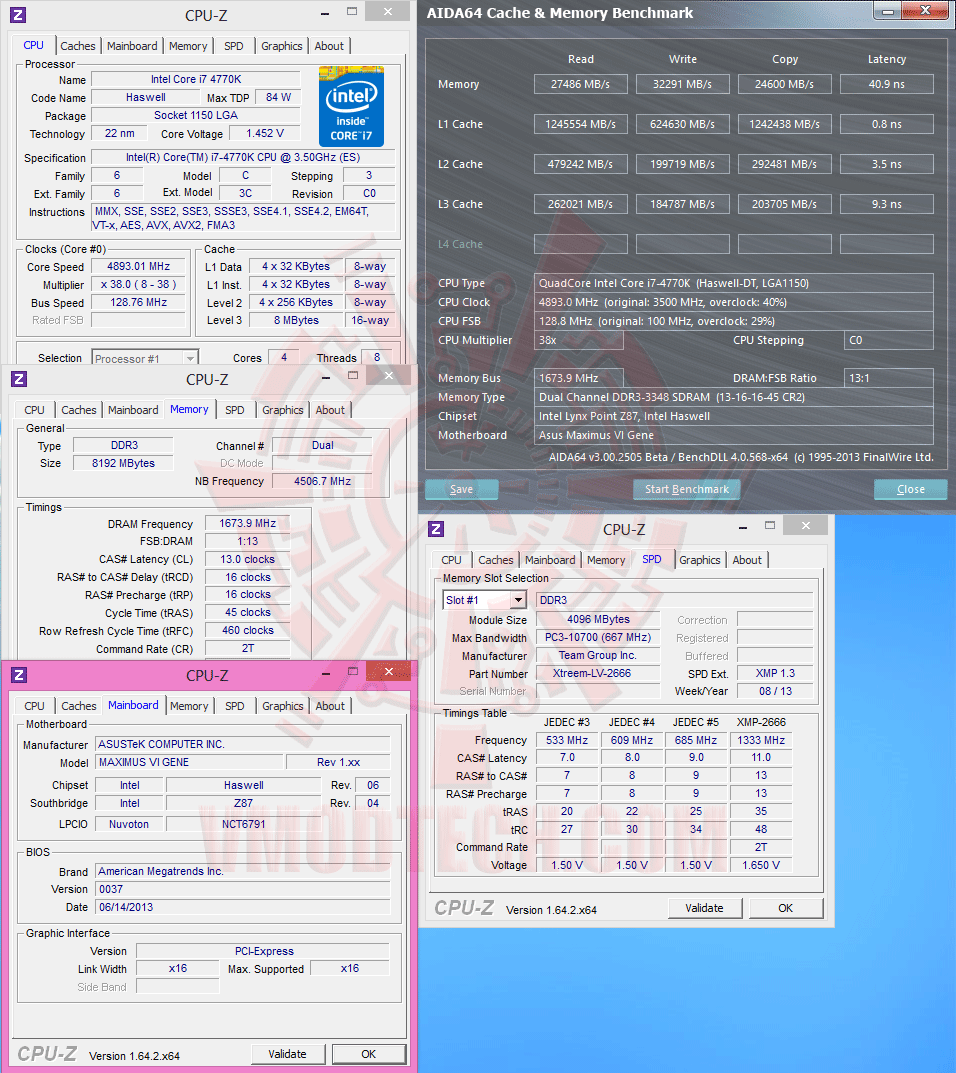Screen dimensions: 956x1073
Task: Click the CPU-Z brand logo at bottom left
Action: (x=46, y=1053)
